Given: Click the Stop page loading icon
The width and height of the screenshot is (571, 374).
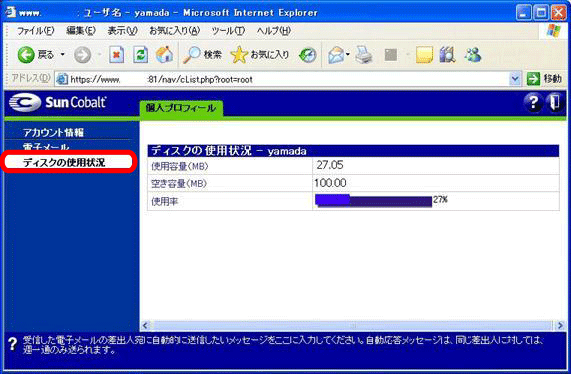Looking at the screenshot, I should [117, 55].
